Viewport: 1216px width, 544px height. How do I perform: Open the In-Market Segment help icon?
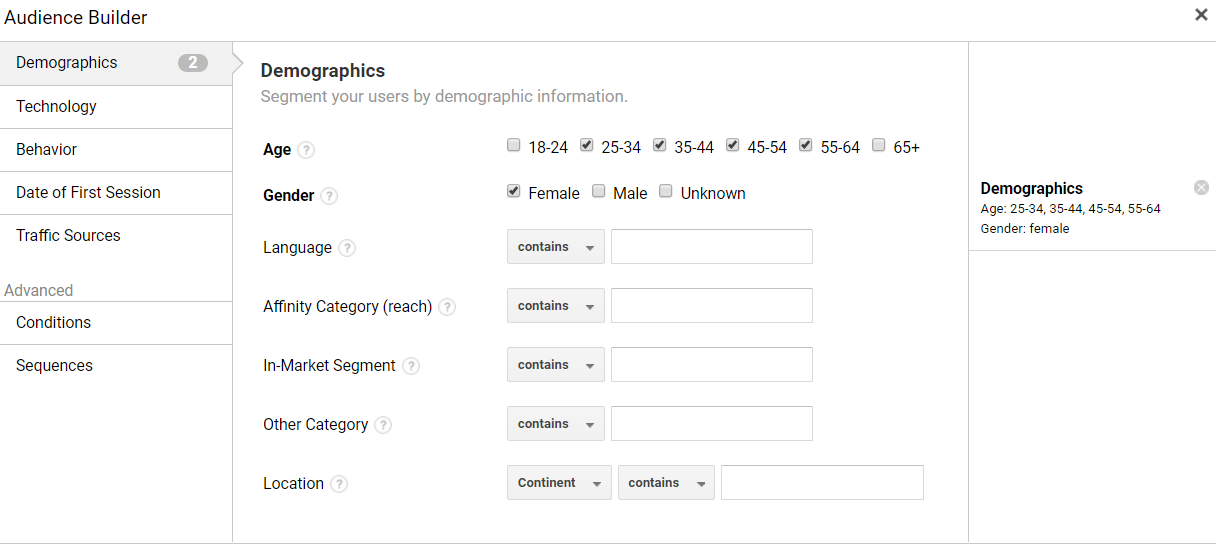pos(411,366)
